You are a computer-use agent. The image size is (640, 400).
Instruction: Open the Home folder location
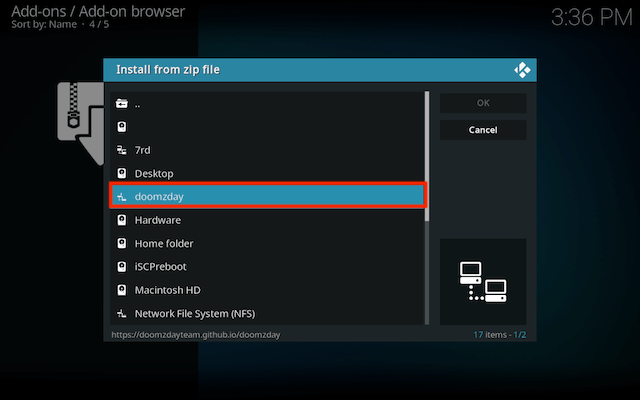click(x=267, y=243)
